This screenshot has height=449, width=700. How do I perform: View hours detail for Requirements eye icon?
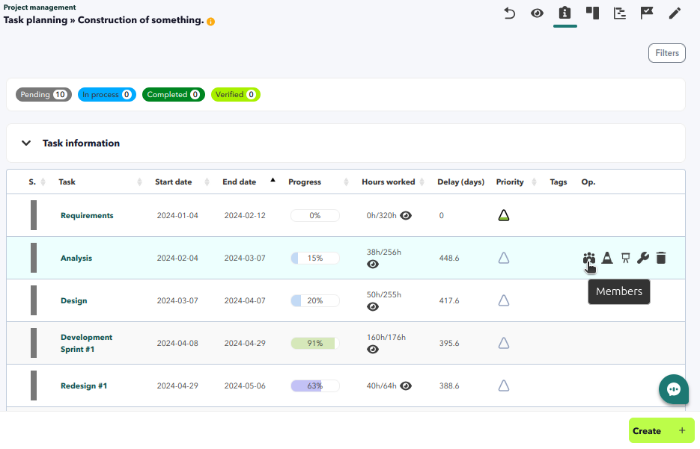[x=406, y=216]
